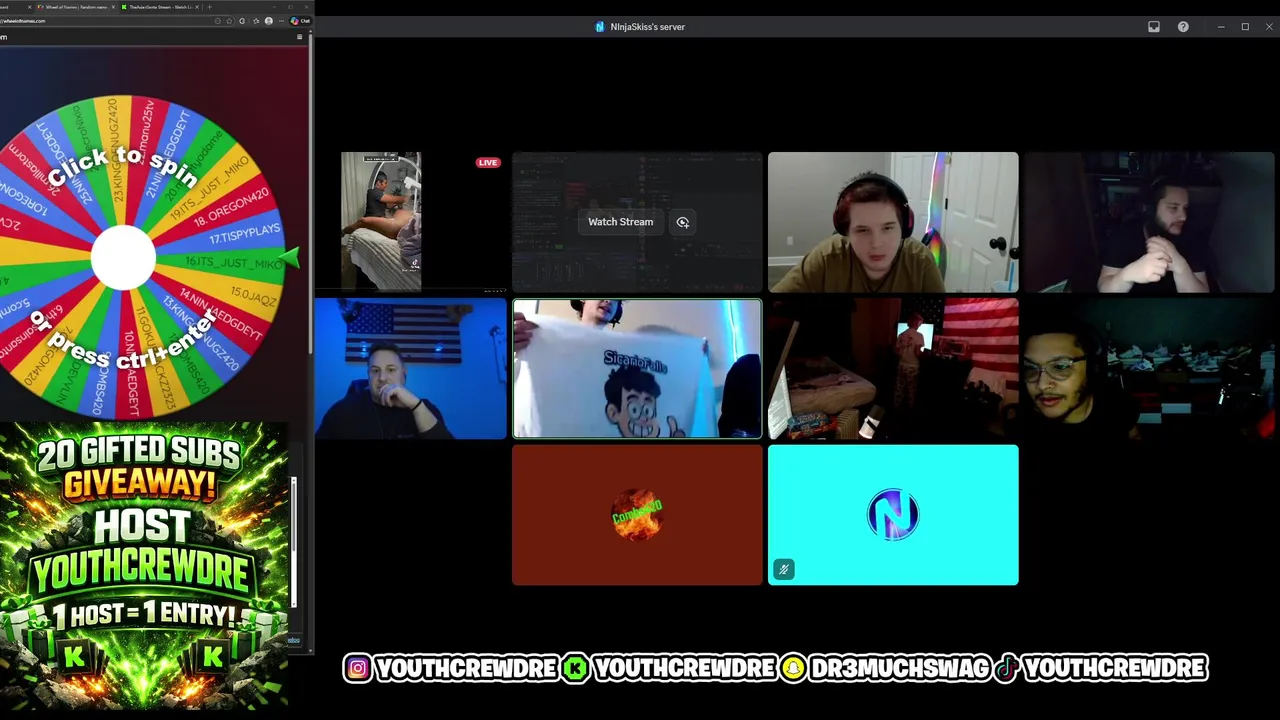Viewport: 1280px width, 720px height.
Task: Maximize the Discord window
Action: 1245,27
